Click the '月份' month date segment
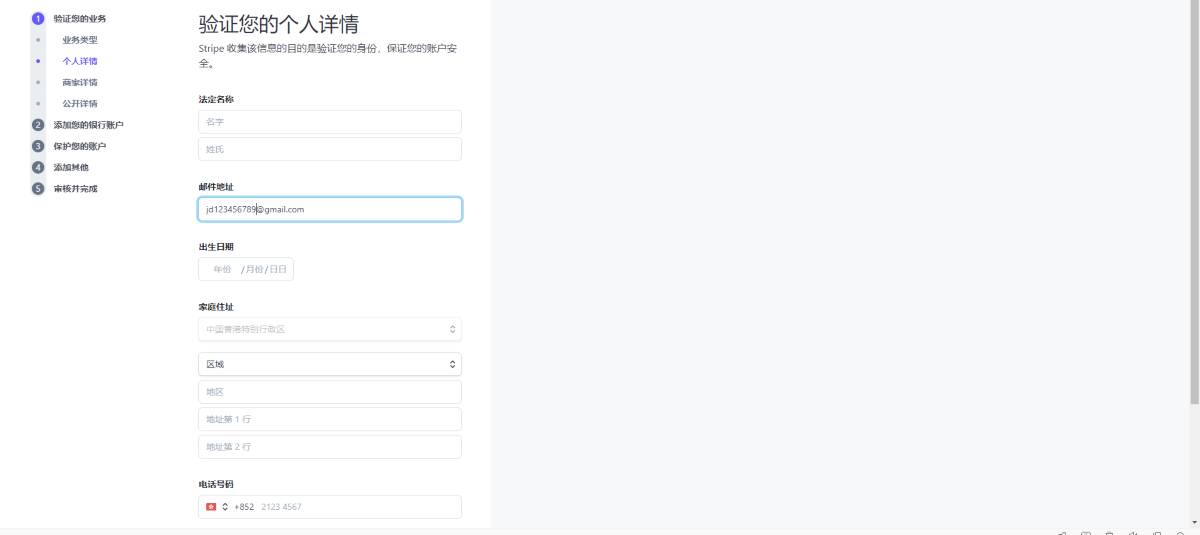This screenshot has height=535, width=1200. [255, 269]
